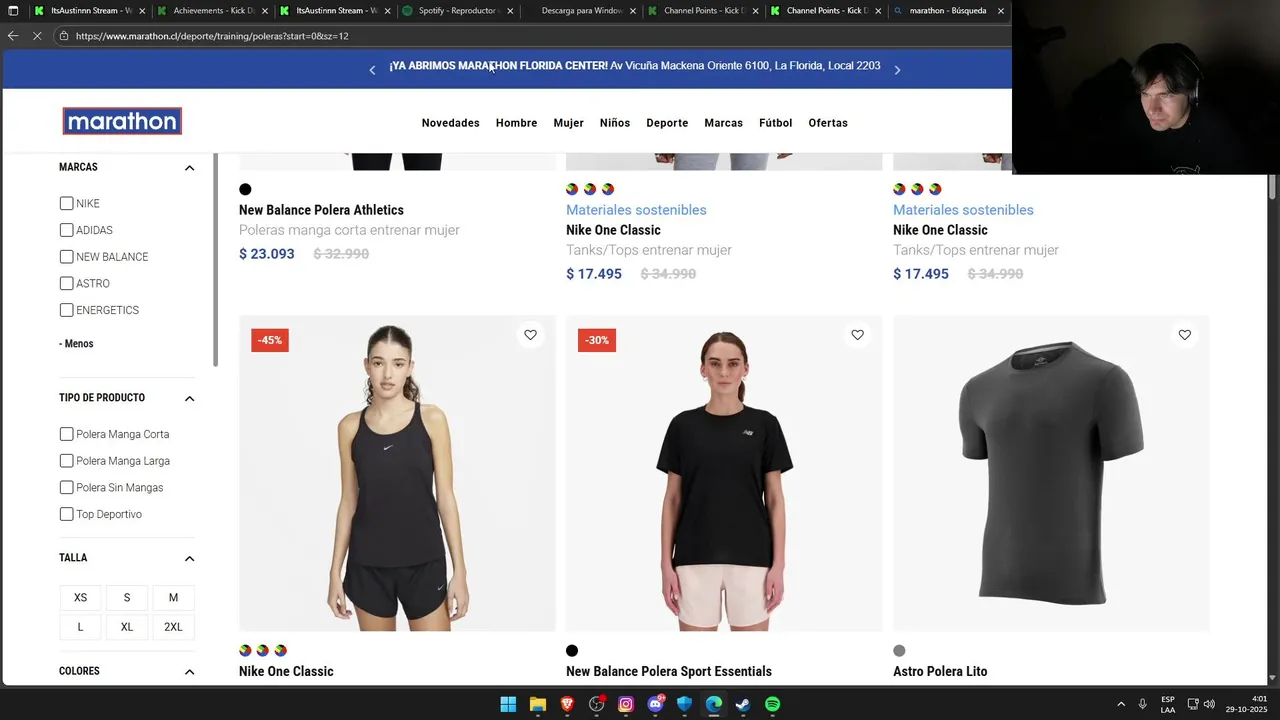The width and height of the screenshot is (1280, 720).
Task: Open the Deporte menu
Action: click(667, 123)
